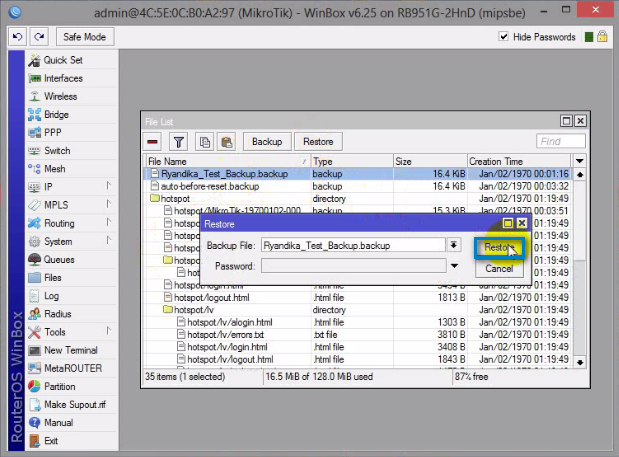Select the hotspot/lv/login.html file row
The image size is (619, 457).
[358, 347]
